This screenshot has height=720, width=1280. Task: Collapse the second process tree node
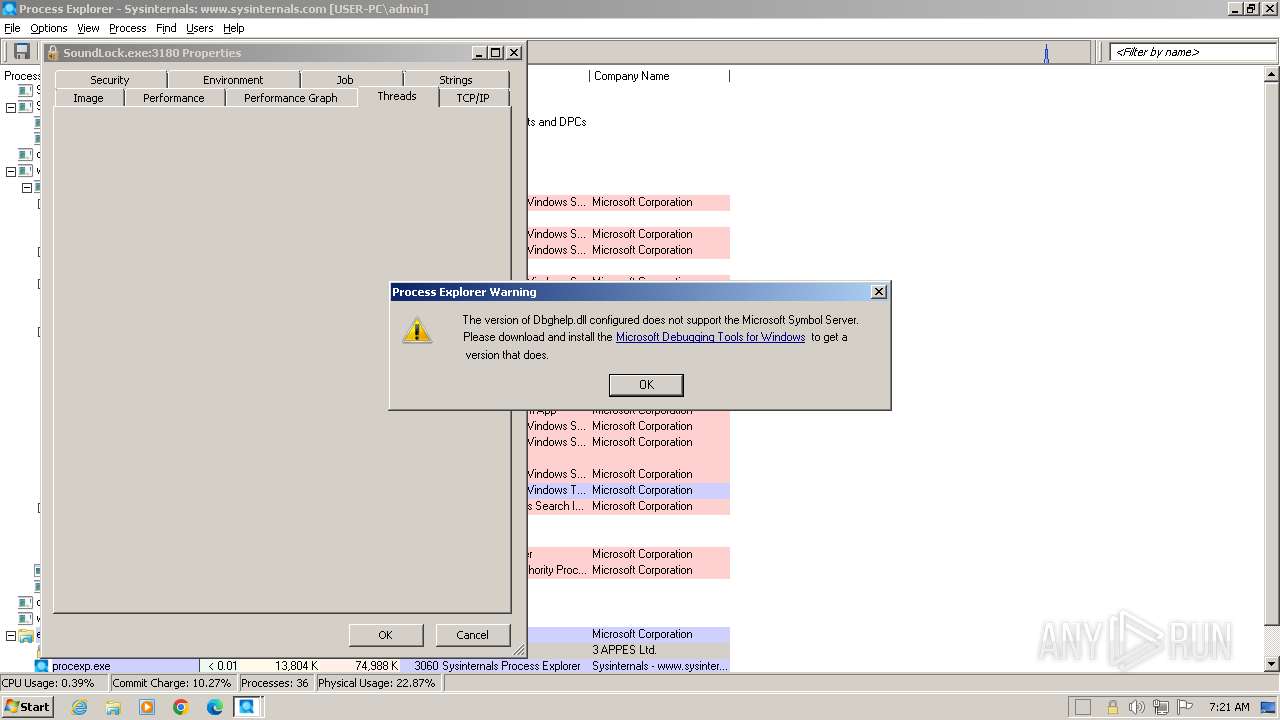tap(11, 107)
